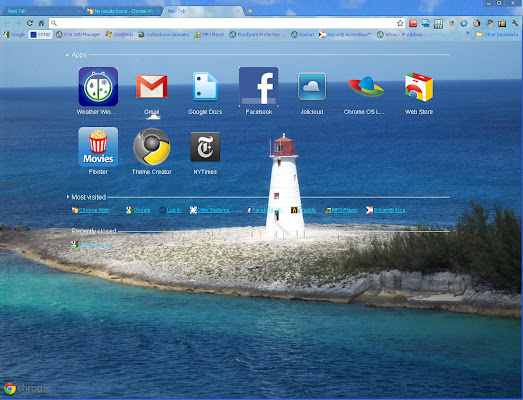Close the active New Tab
This screenshot has height=400, width=523.
[237, 11]
